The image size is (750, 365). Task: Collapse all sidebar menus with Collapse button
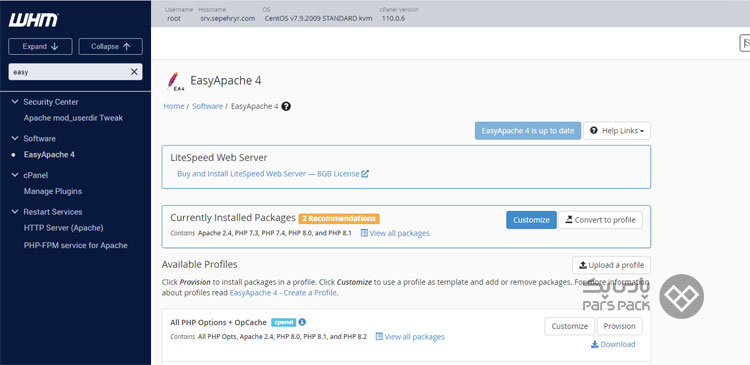coord(110,46)
